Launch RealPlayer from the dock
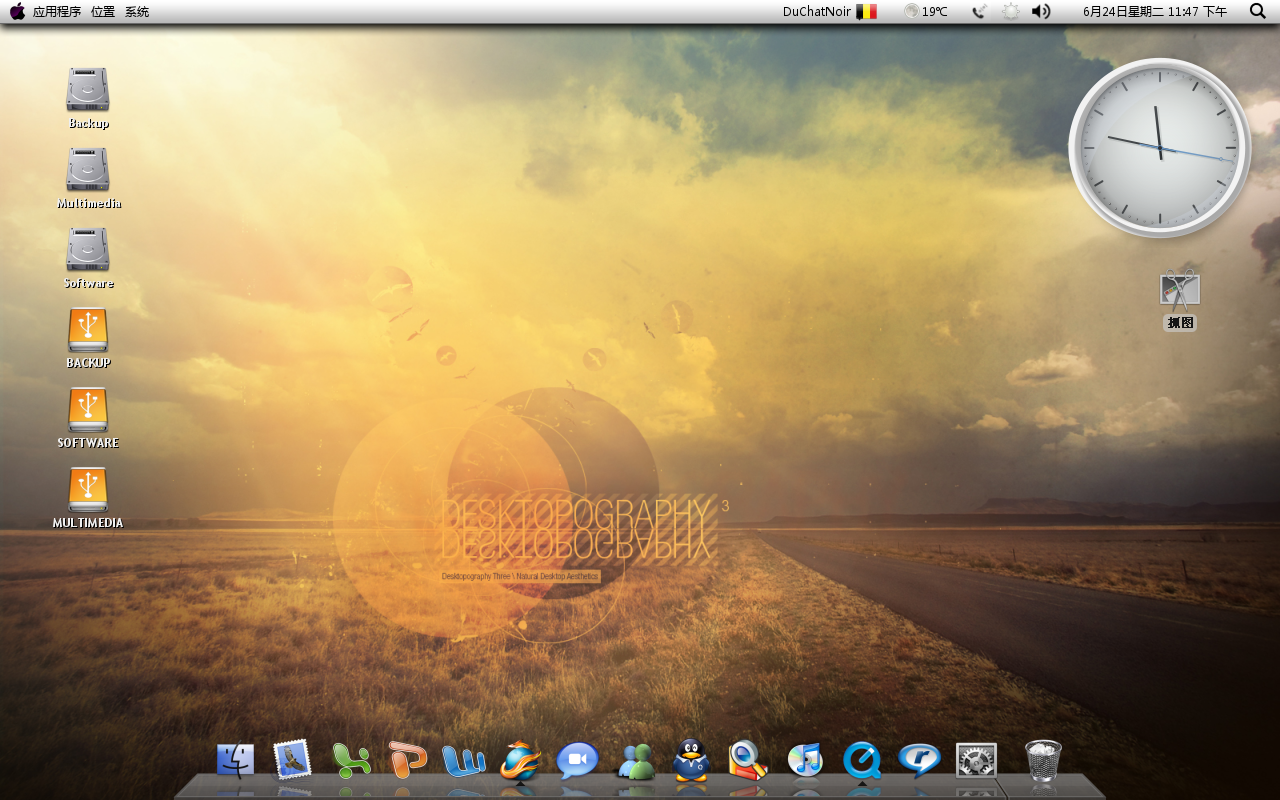Image resolution: width=1280 pixels, height=800 pixels. pos(919,761)
